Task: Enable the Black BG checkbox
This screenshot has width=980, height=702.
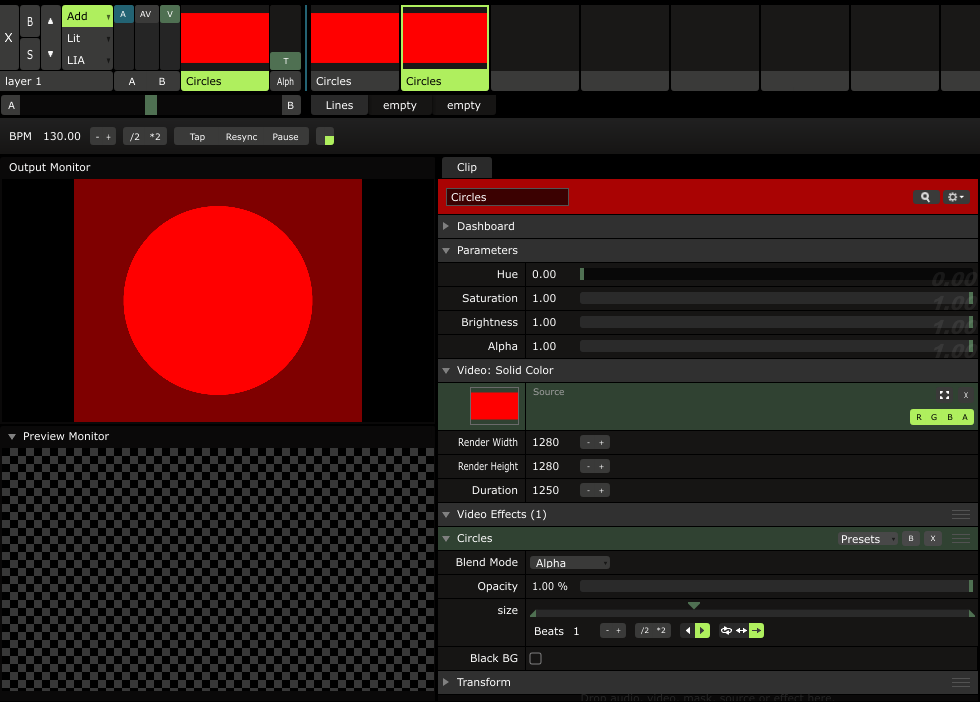Action: point(535,659)
